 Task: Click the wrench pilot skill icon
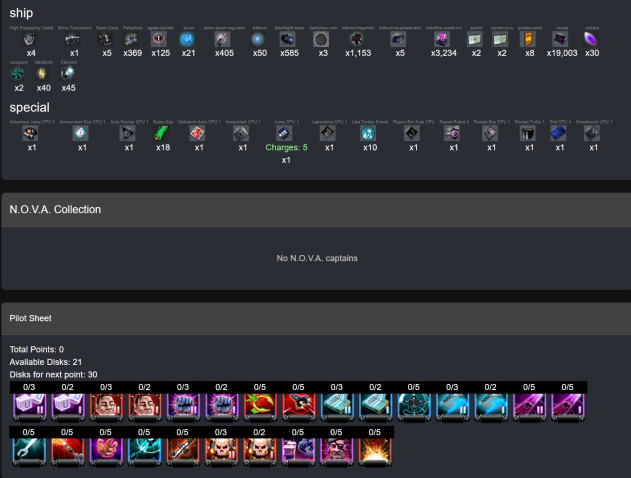[x=29, y=452]
